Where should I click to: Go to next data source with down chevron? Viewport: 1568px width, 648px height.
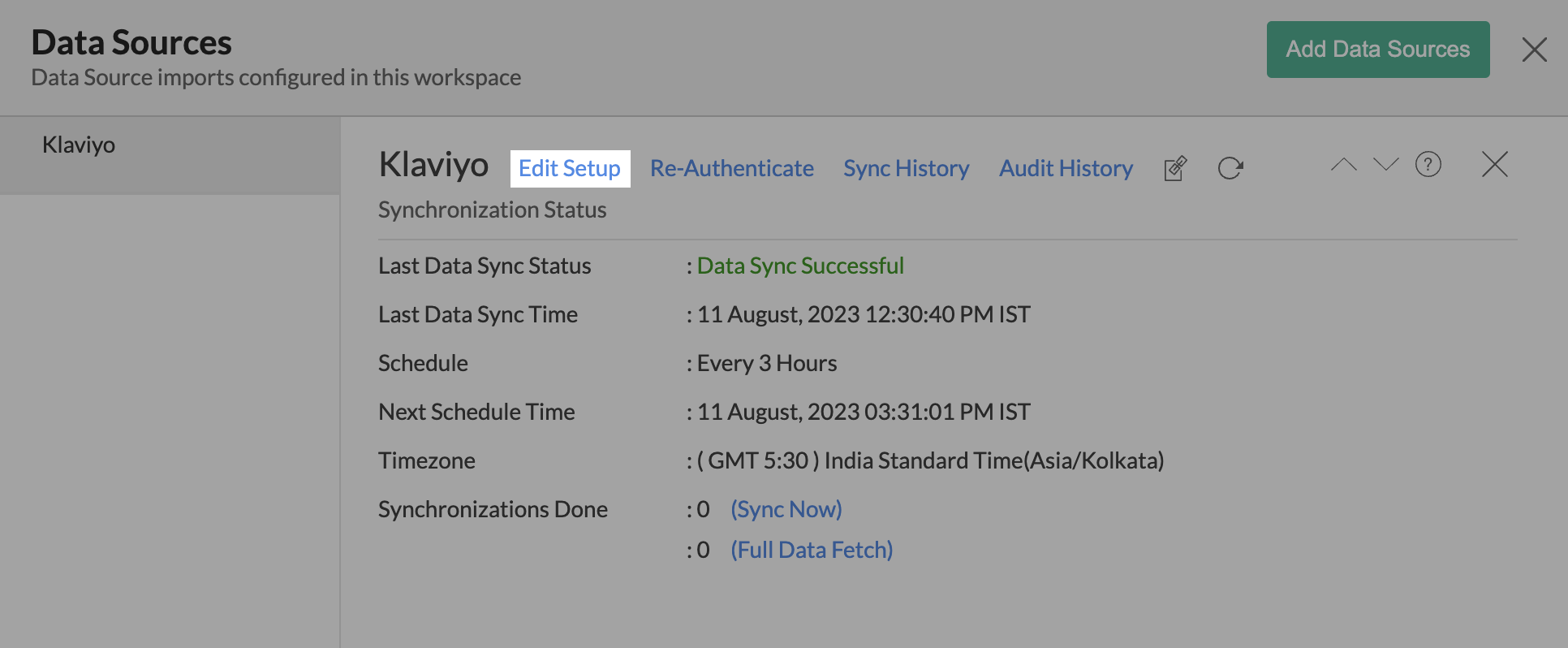tap(1385, 165)
